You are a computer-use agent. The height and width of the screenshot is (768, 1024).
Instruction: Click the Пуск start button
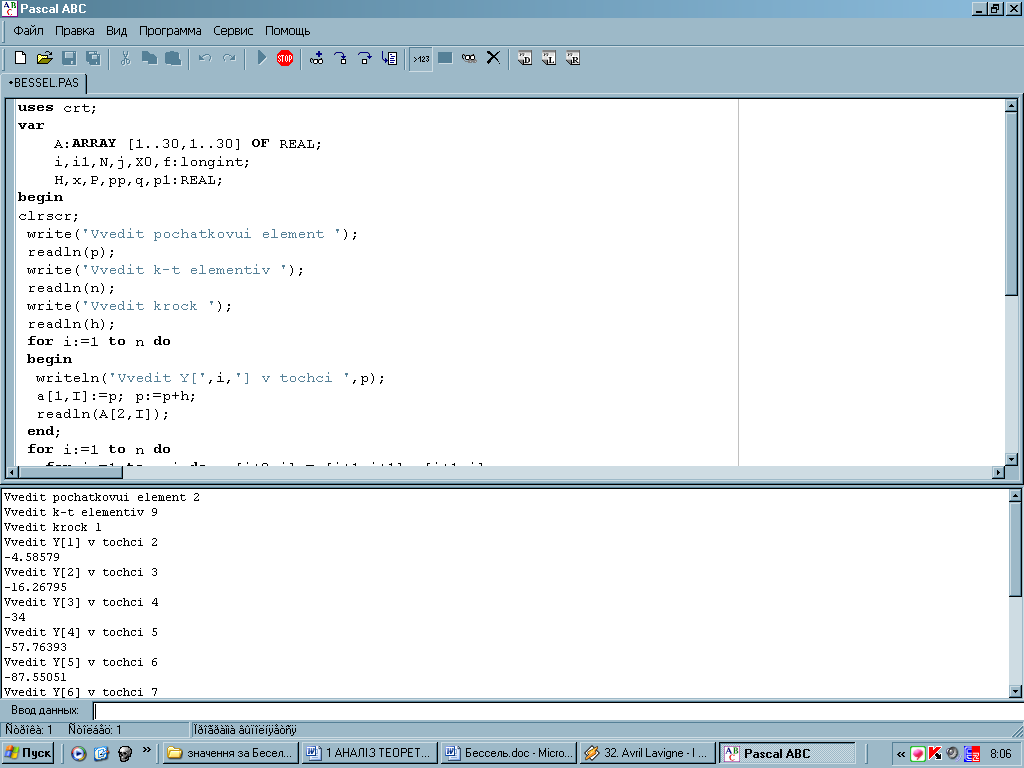(29, 753)
